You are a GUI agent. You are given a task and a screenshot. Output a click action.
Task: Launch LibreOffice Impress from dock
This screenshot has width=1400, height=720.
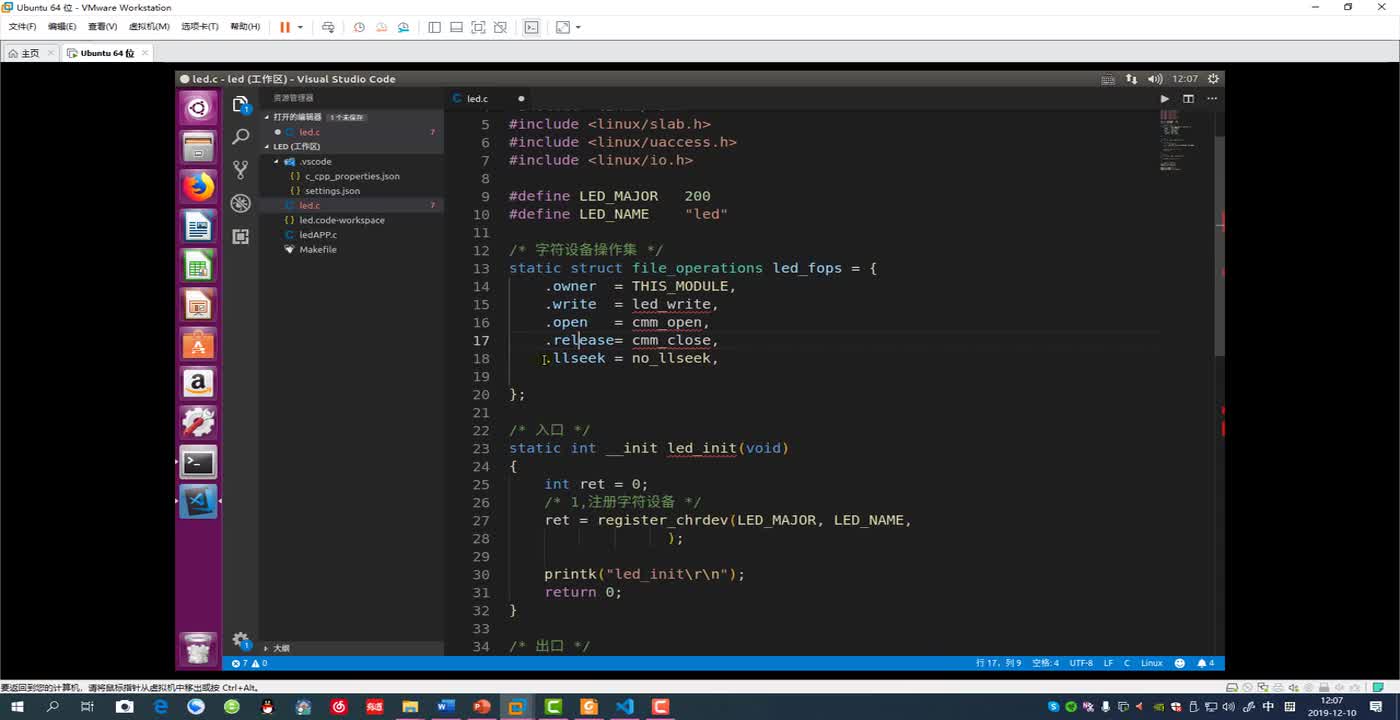[198, 305]
